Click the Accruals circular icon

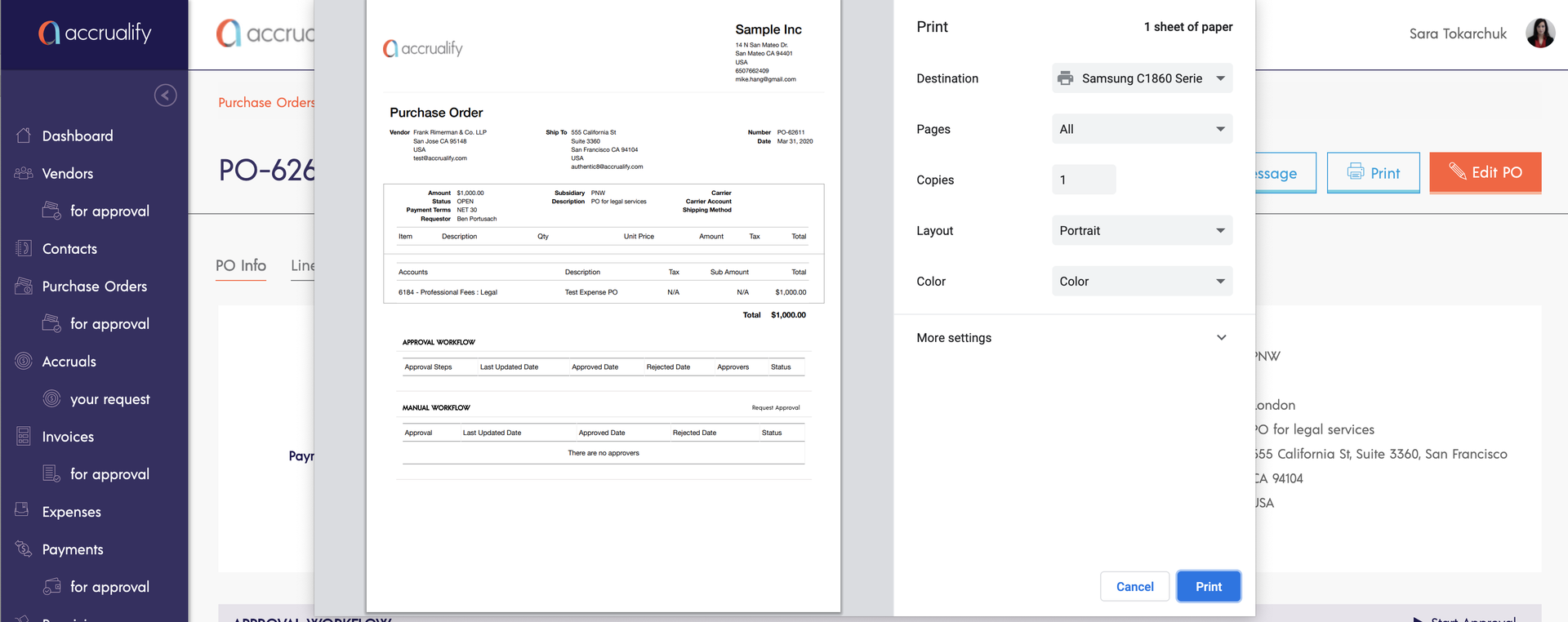tap(24, 361)
